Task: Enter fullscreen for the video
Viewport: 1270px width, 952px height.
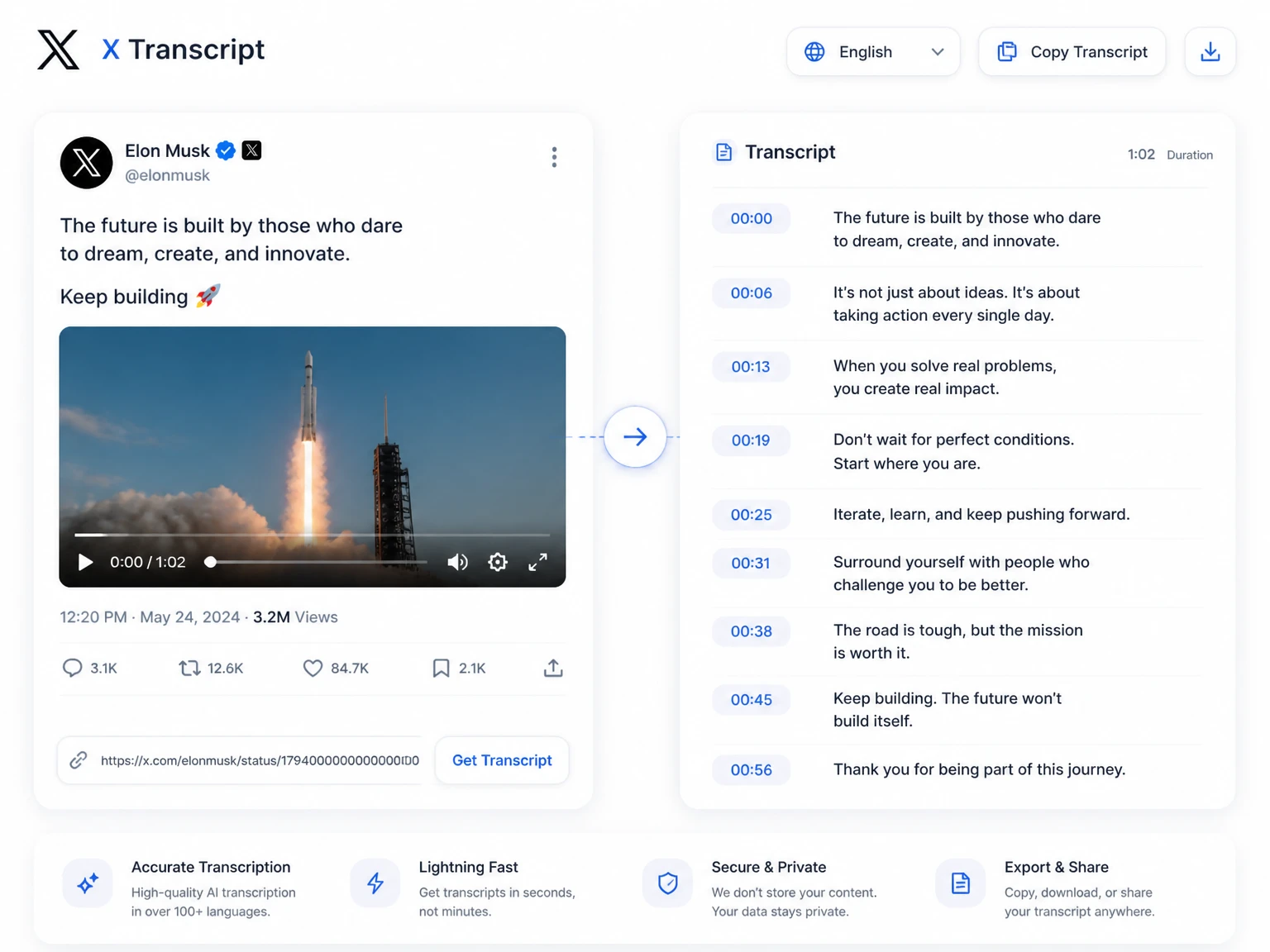Action: click(x=537, y=562)
